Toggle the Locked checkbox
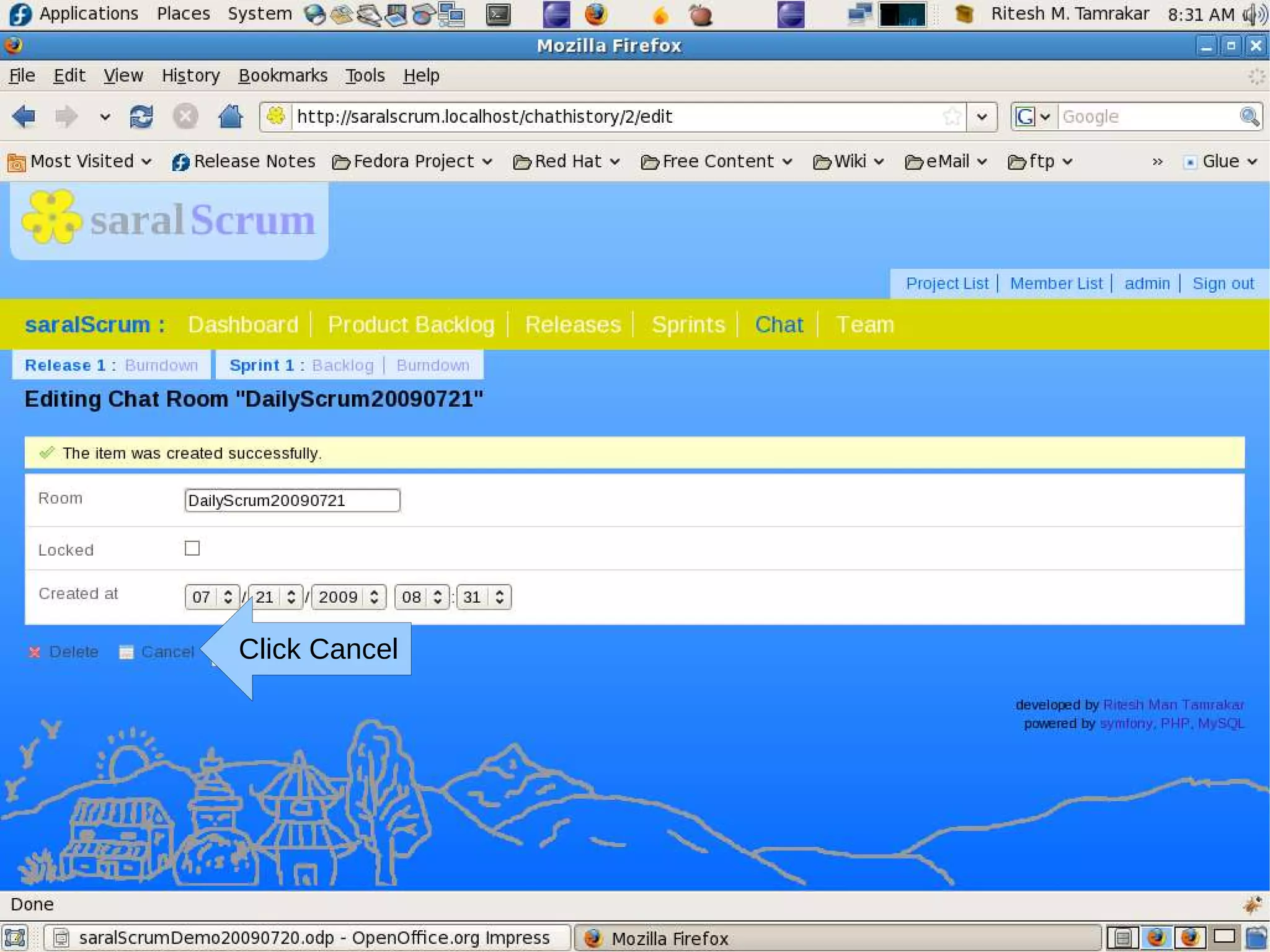 192,548
